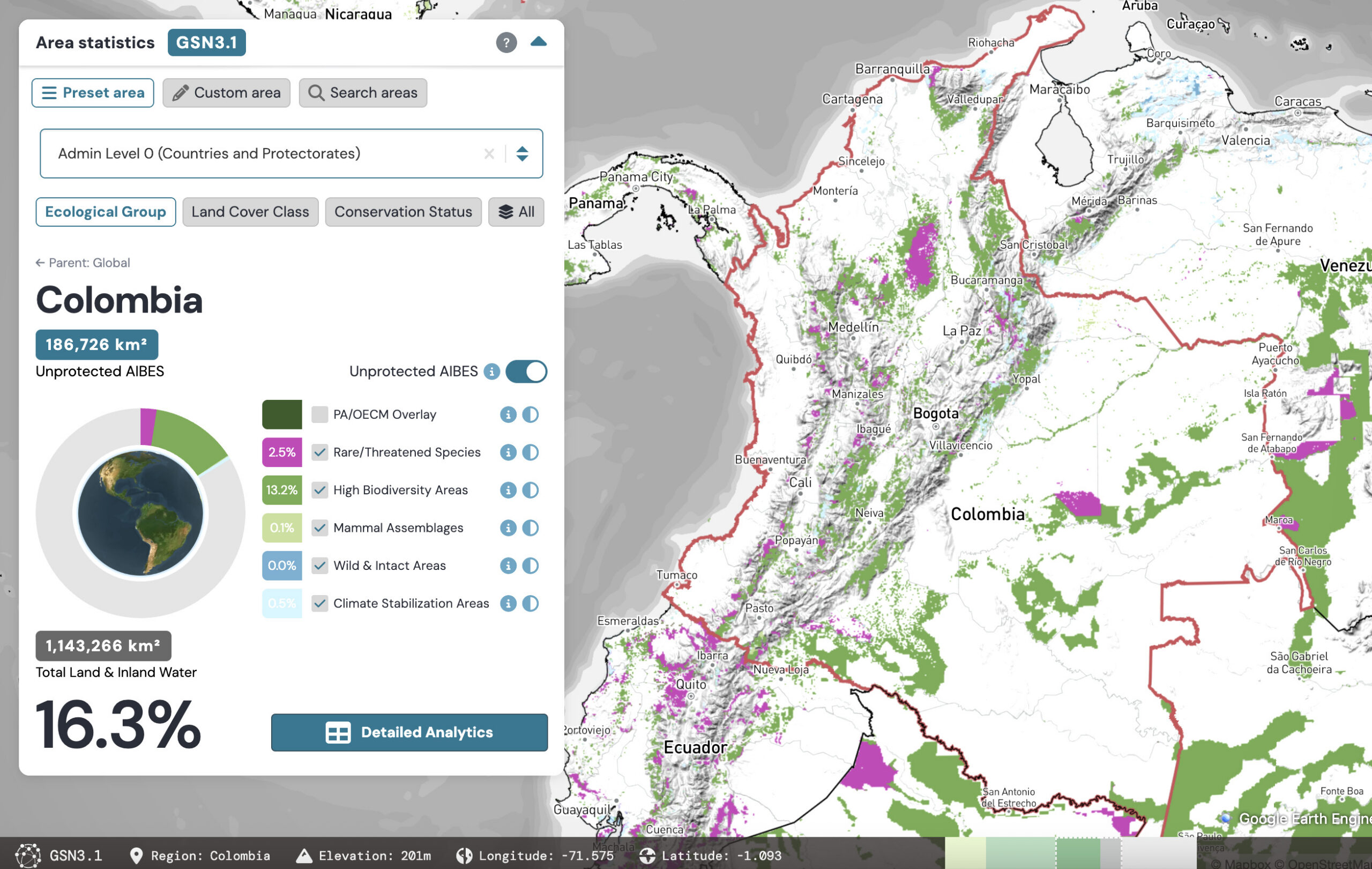This screenshot has height=869, width=1372.
Task: Open info icon for Climate Stabilization Areas
Action: 508,604
